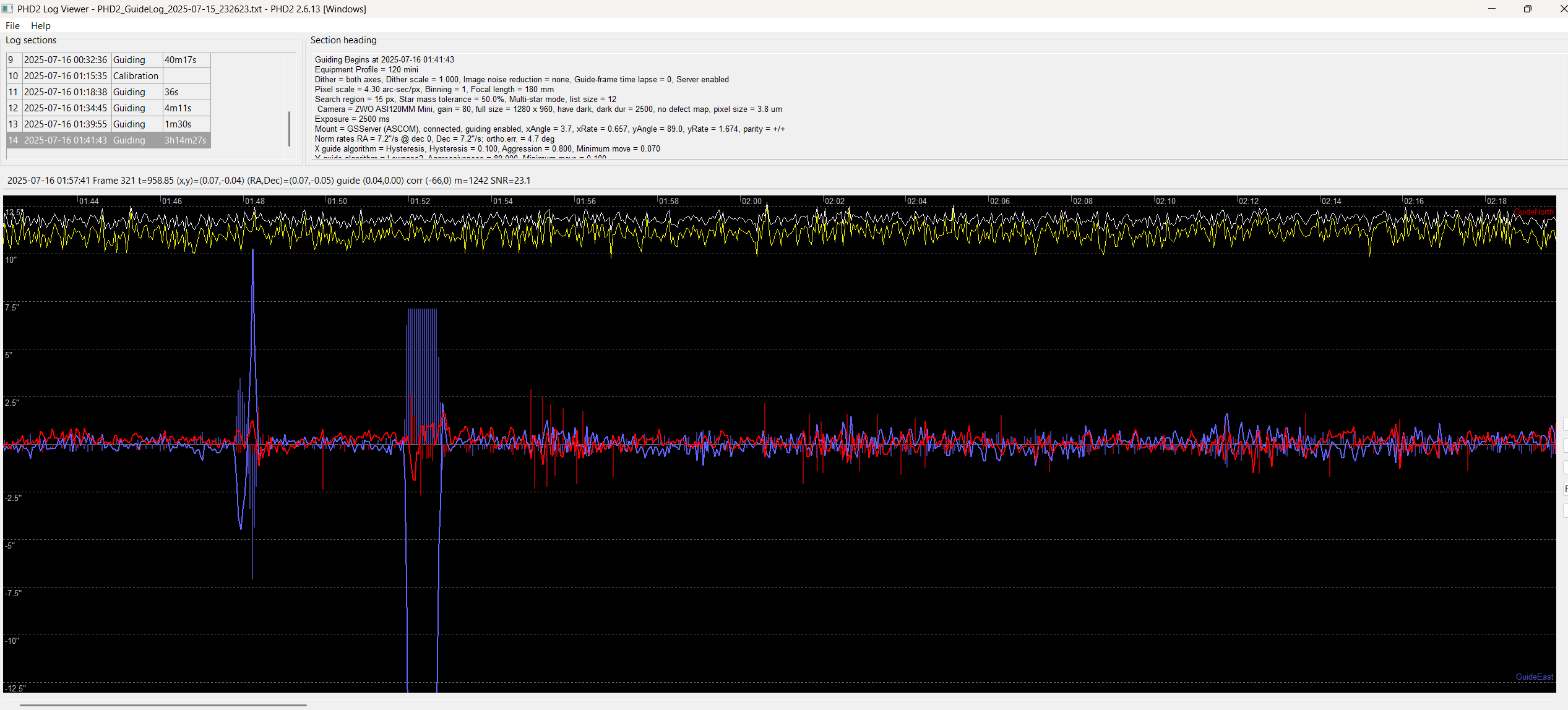The width and height of the screenshot is (1568, 710).
Task: Click the graph horizontal scrollbar thumb
Action: pyautogui.click(x=163, y=704)
